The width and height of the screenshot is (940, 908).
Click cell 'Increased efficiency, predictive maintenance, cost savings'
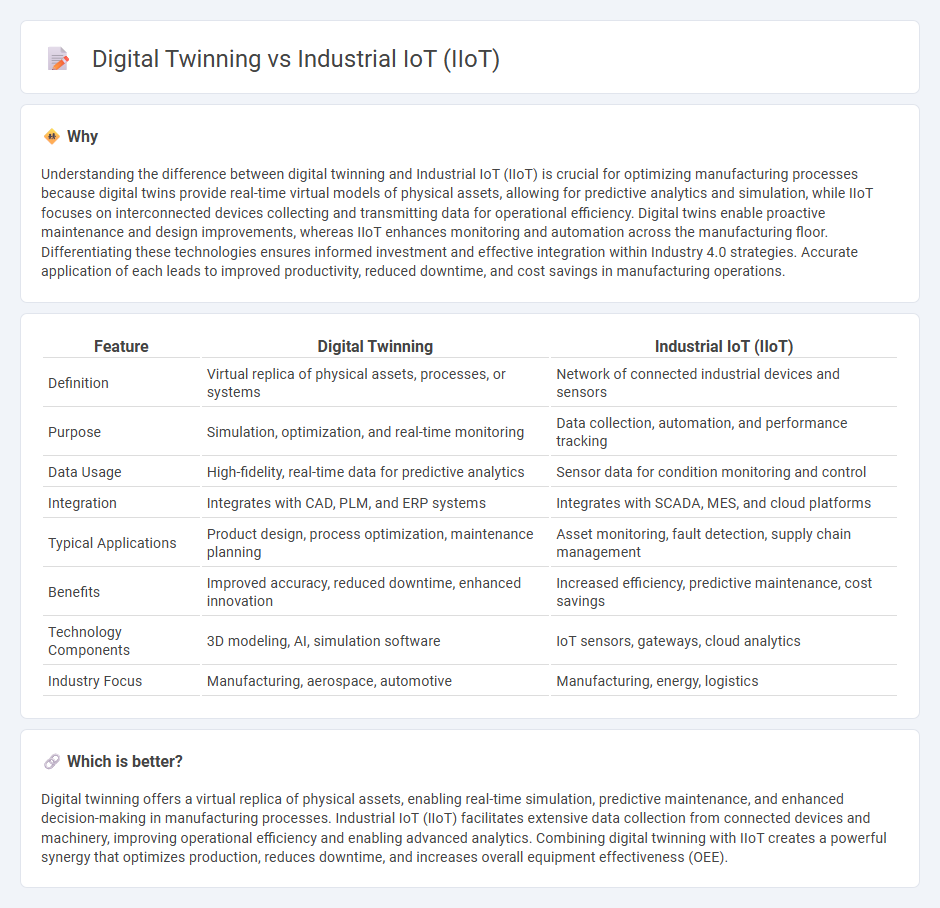(x=724, y=592)
